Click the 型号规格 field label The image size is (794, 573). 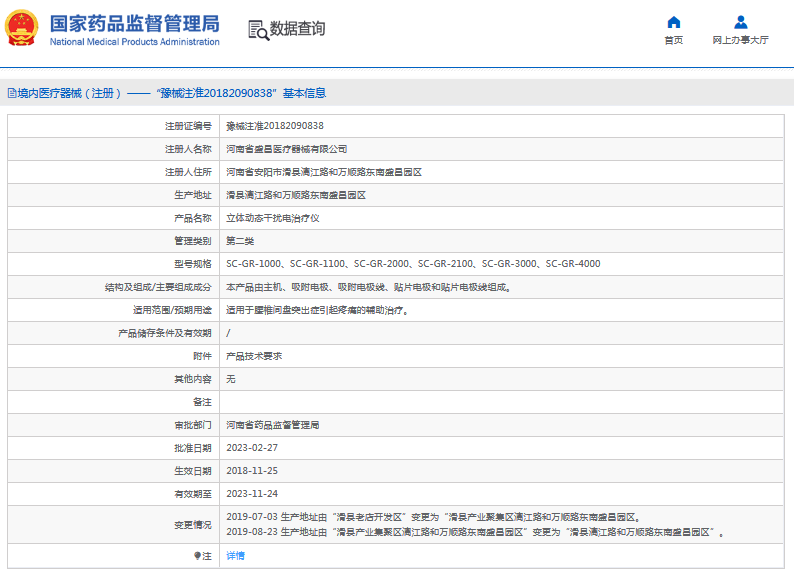click(x=192, y=264)
